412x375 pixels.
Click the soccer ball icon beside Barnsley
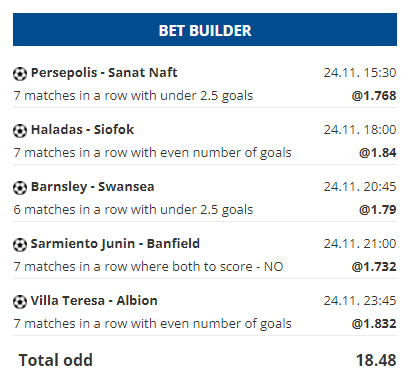(20, 188)
